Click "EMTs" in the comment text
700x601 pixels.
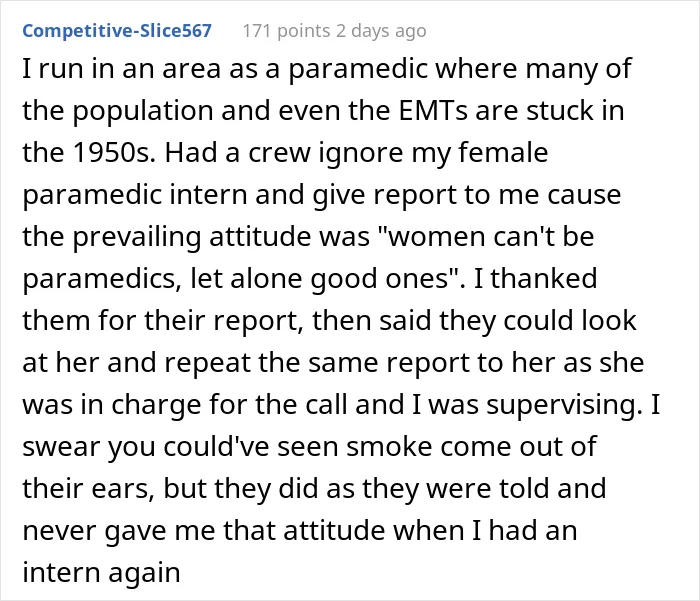coord(433,110)
